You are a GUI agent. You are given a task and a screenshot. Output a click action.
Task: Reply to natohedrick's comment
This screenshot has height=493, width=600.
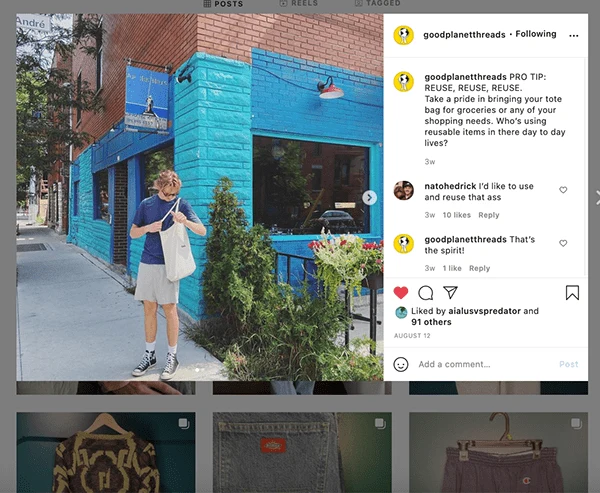[x=489, y=215]
